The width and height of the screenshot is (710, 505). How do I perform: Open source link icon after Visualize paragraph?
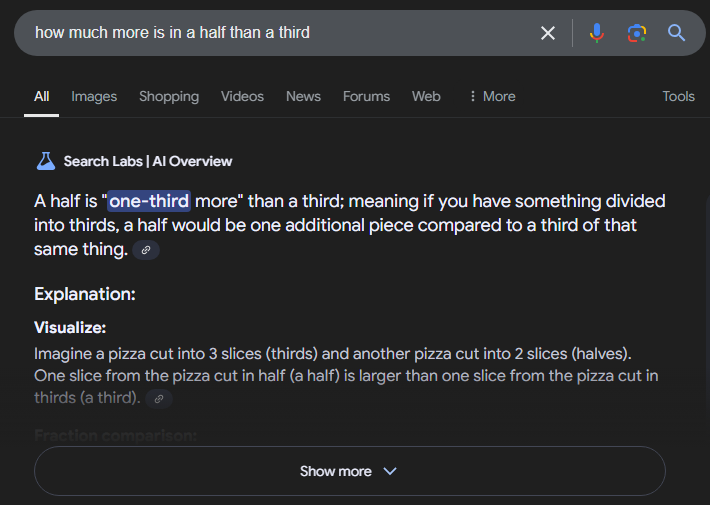coord(159,399)
